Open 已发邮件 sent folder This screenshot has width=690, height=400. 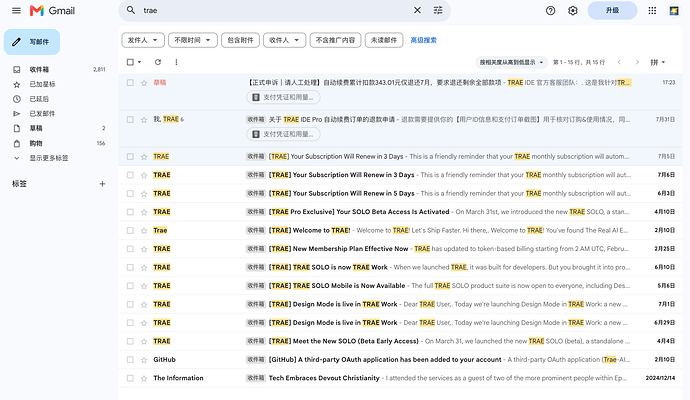tap(59, 114)
